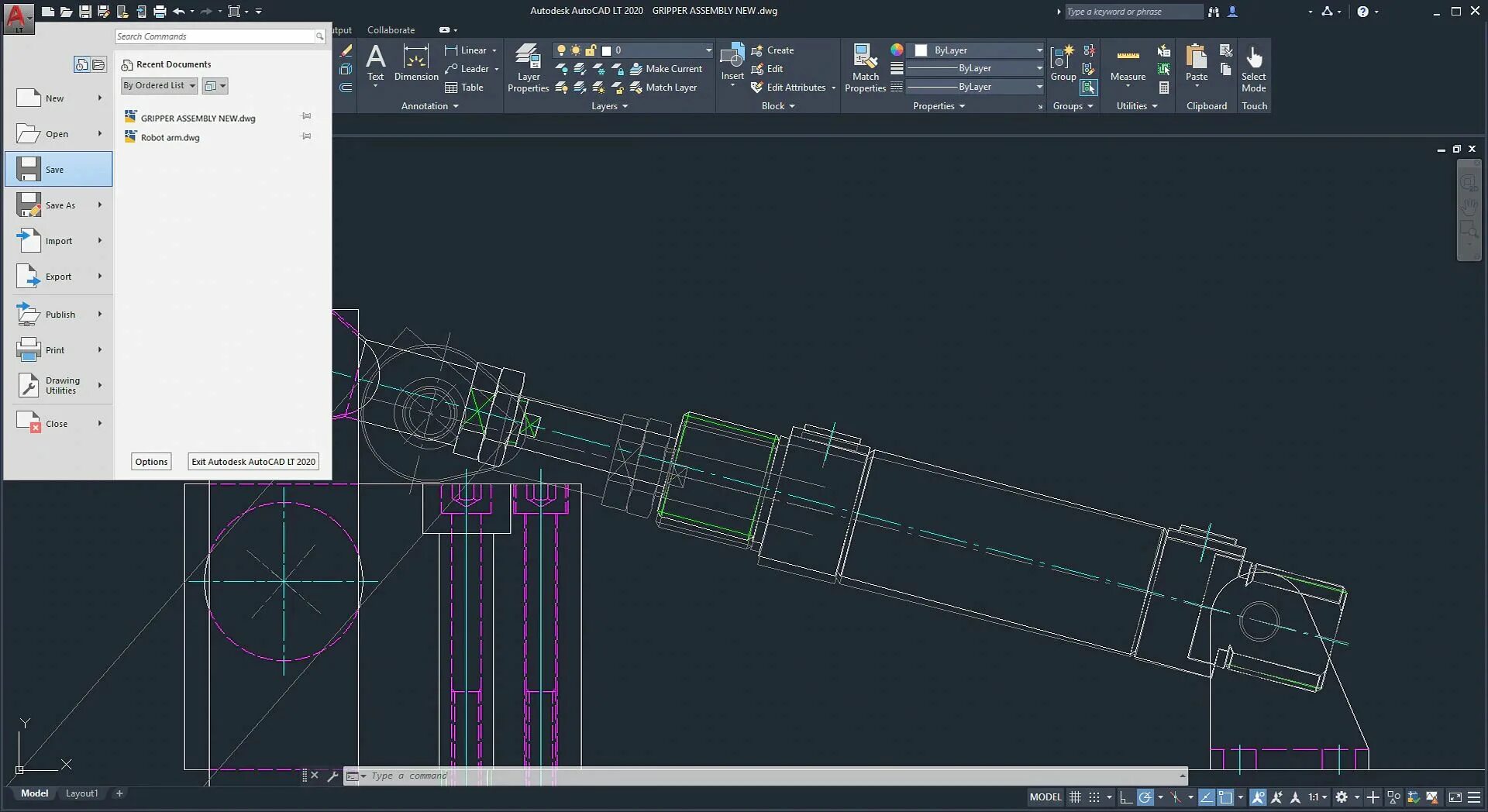Click the Search Commands field
The image size is (1488, 812).
219,36
